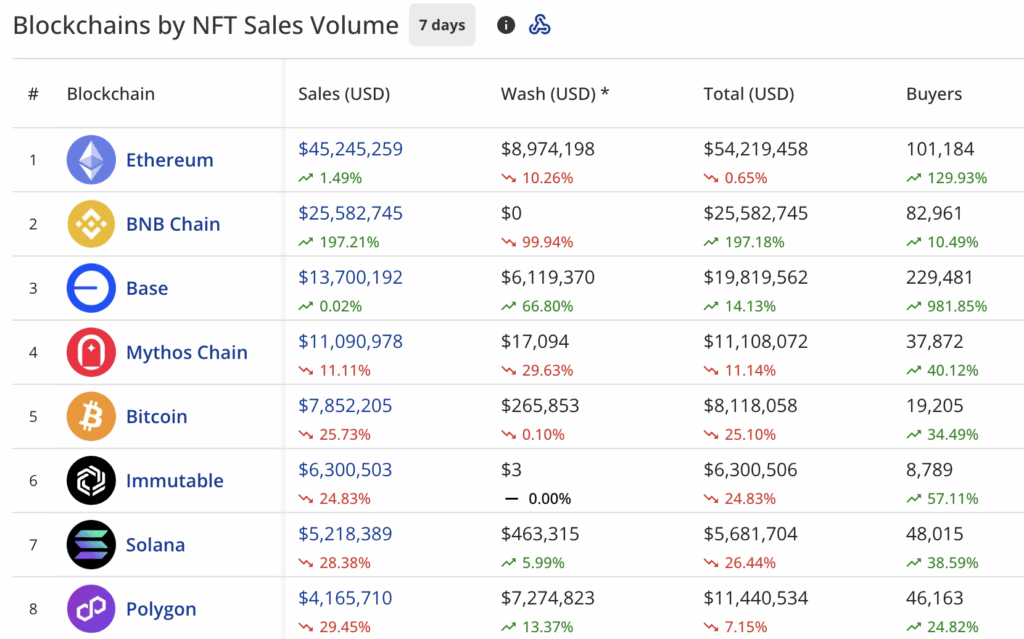1024x639 pixels.
Task: Sort by the Sales (USD) column header
Action: click(344, 93)
